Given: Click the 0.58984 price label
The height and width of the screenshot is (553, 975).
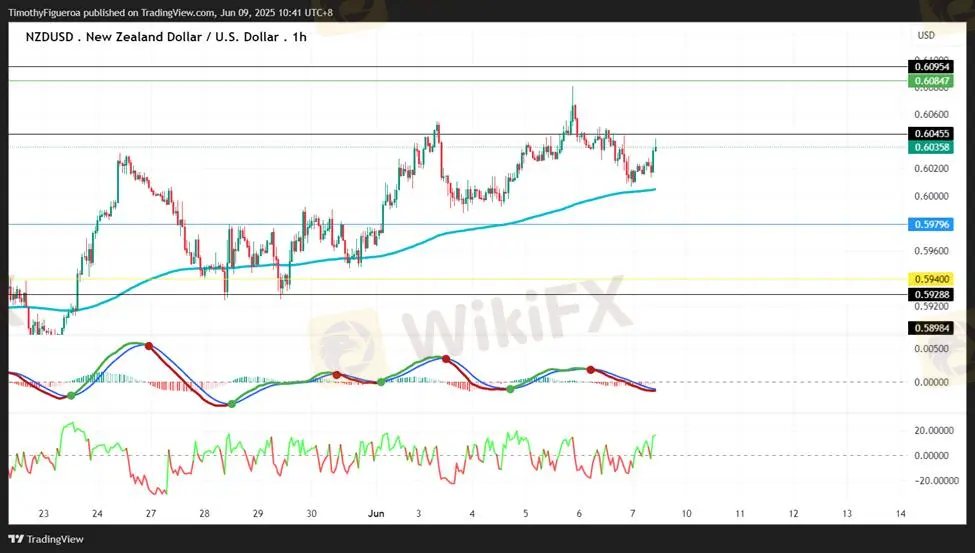Looking at the screenshot, I should pyautogui.click(x=930, y=328).
